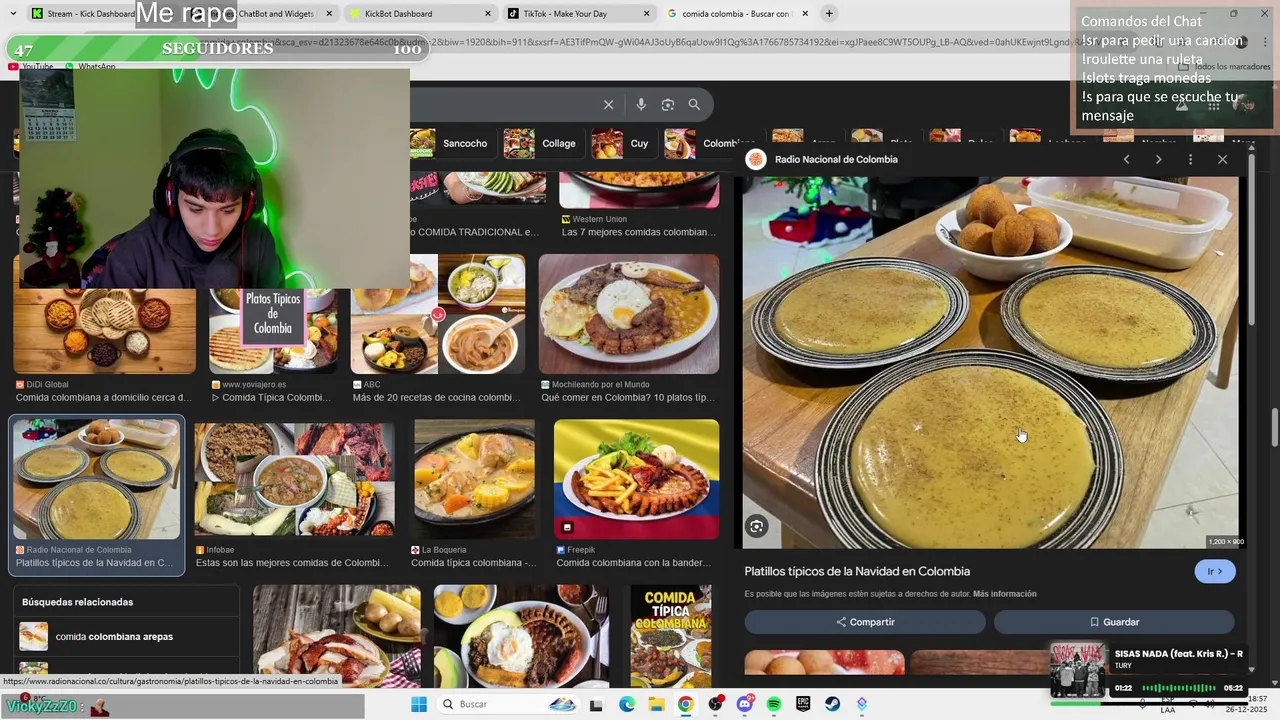Close the KickBot Dashboard tab
Viewport: 1280px width, 720px height.
[488, 14]
